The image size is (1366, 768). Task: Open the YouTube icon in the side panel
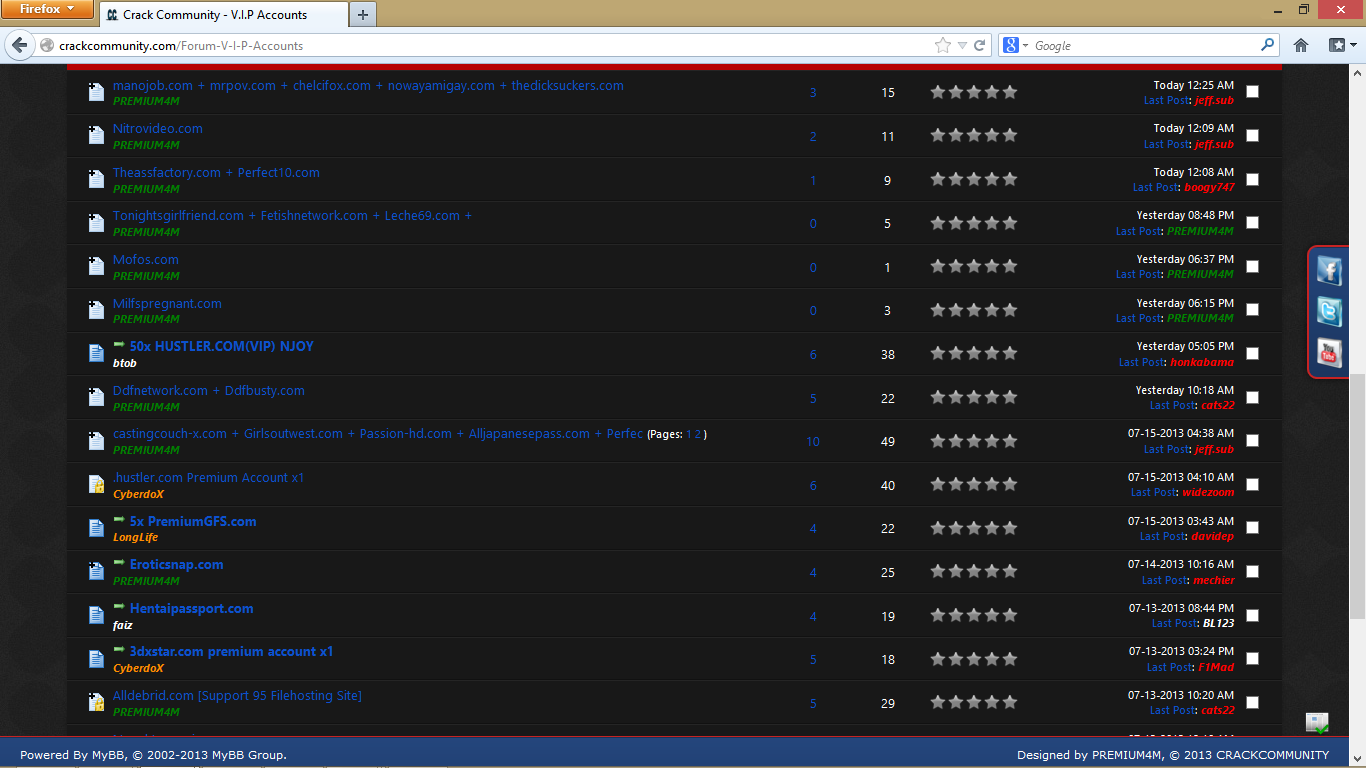[x=1328, y=353]
